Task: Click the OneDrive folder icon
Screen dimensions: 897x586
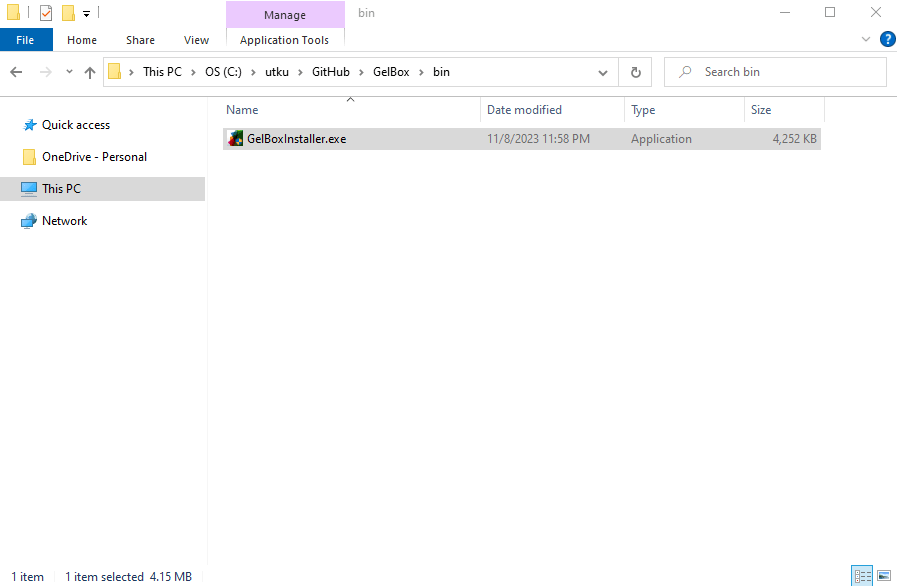Action: pyautogui.click(x=29, y=157)
